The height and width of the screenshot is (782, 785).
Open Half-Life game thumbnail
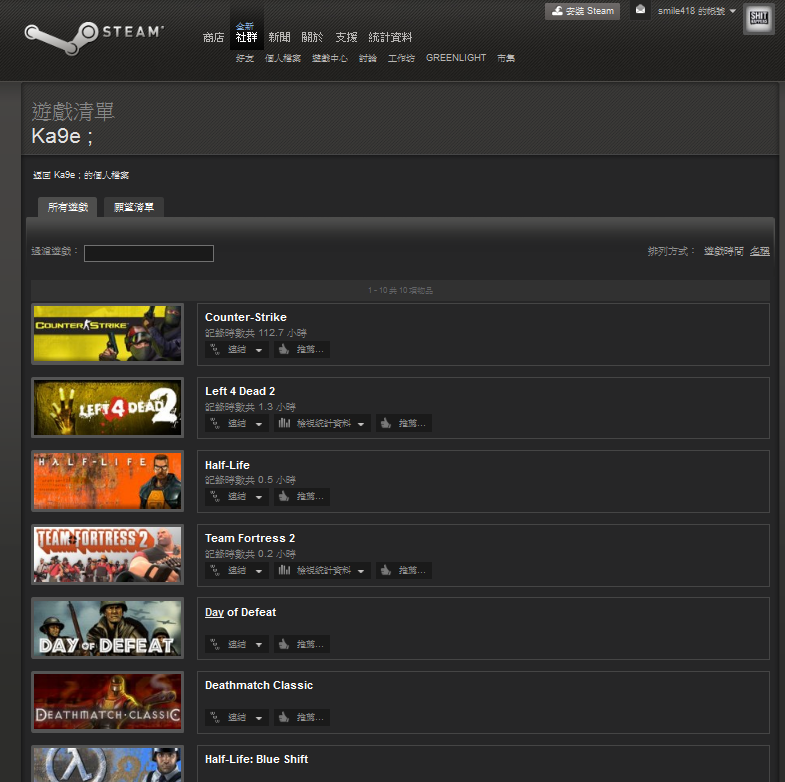click(x=108, y=481)
